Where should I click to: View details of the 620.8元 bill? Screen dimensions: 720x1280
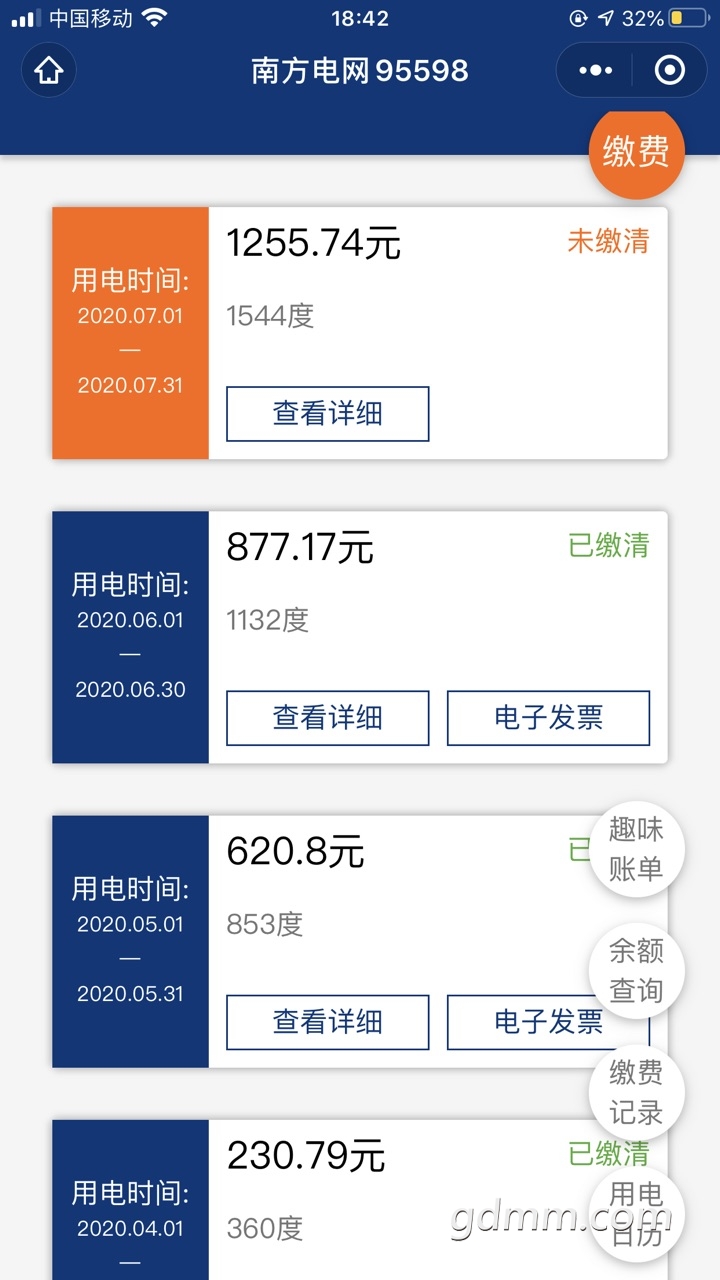coord(328,1022)
